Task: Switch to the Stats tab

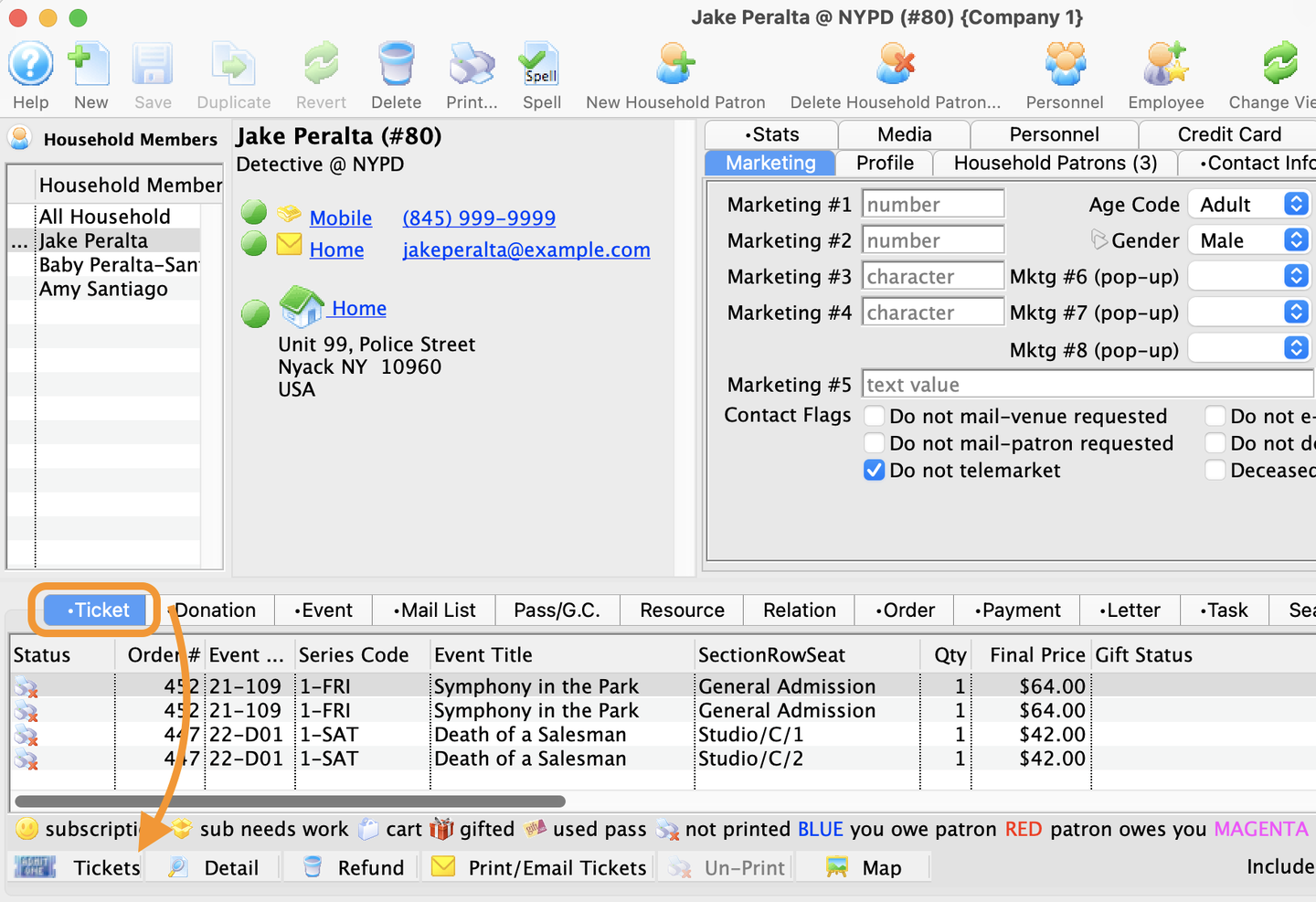Action: pyautogui.click(x=771, y=134)
